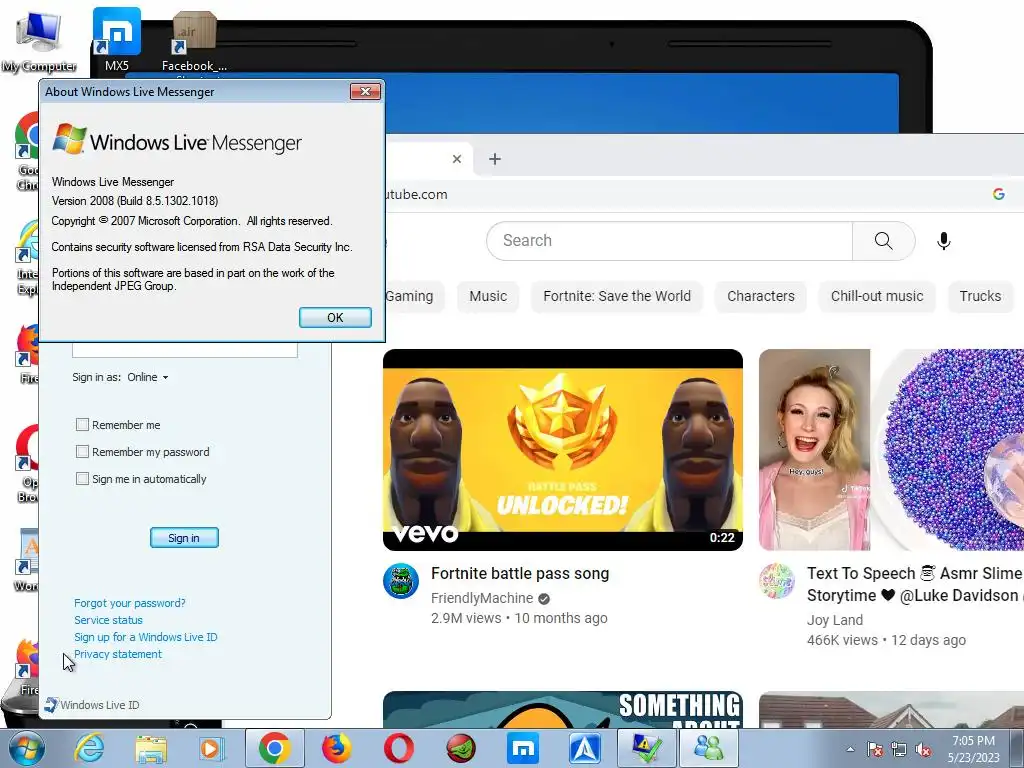Click the YouTube Search box

click(669, 241)
